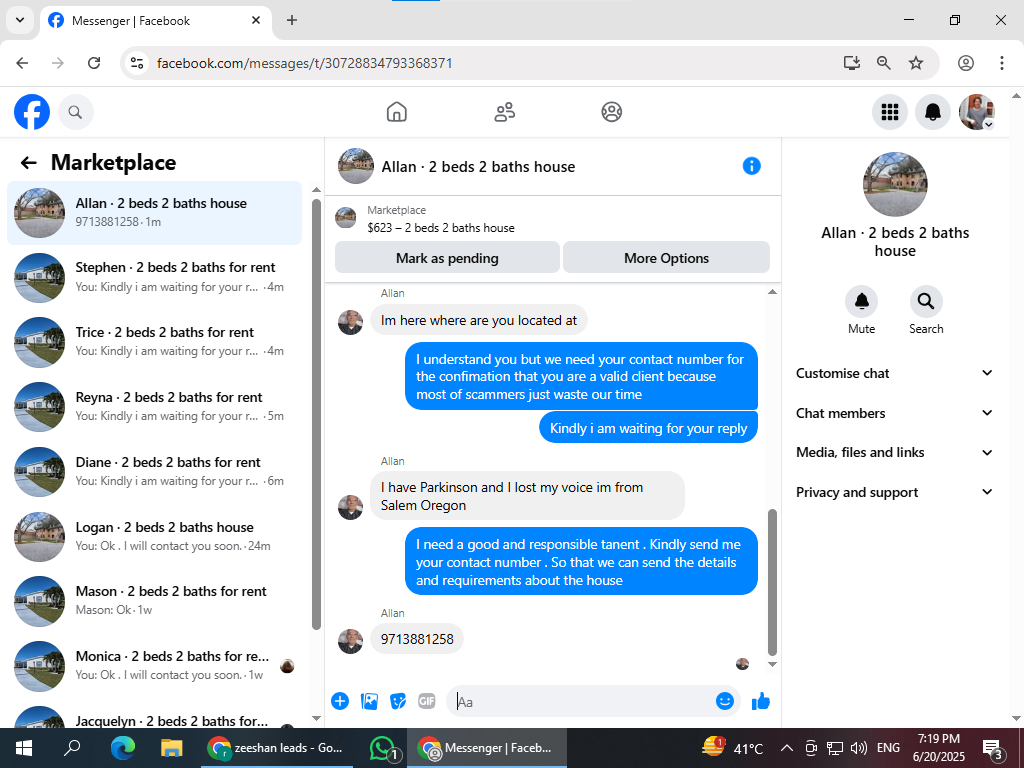
Task: Expand Media, files and links section
Action: 894,452
